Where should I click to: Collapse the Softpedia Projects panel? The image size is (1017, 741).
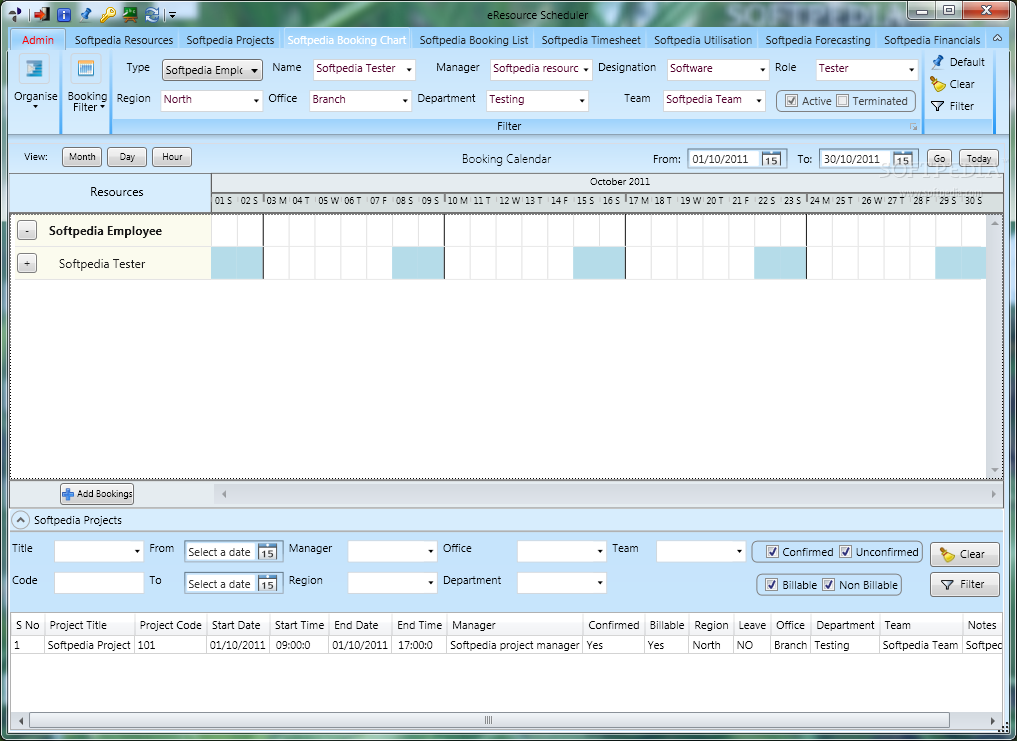pyautogui.click(x=21, y=520)
